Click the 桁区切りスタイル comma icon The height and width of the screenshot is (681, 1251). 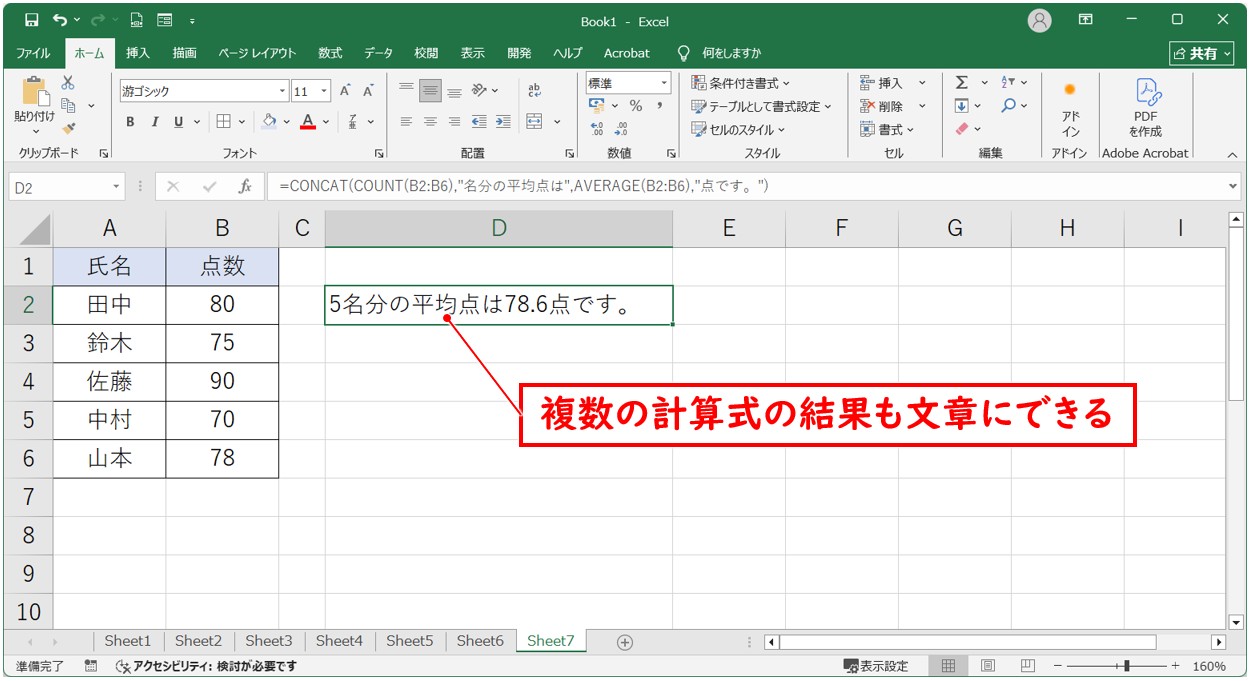pyautogui.click(x=660, y=105)
